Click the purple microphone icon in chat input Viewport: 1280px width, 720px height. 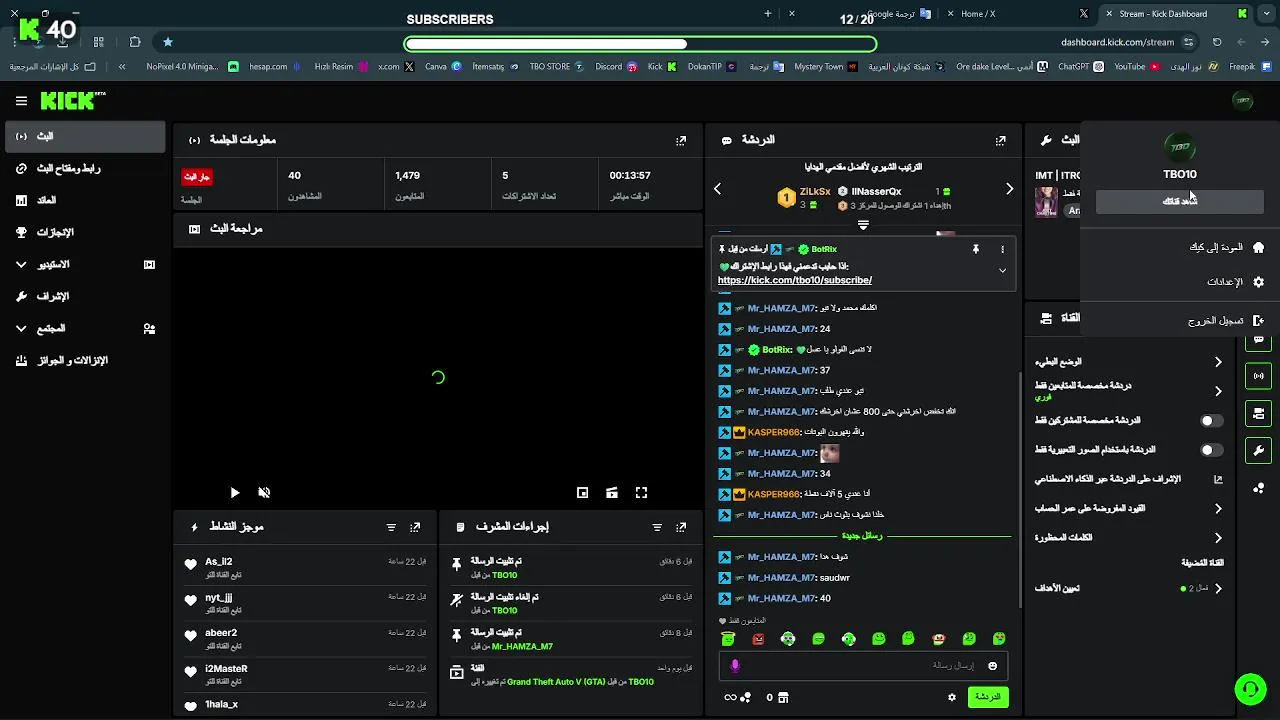[x=735, y=666]
